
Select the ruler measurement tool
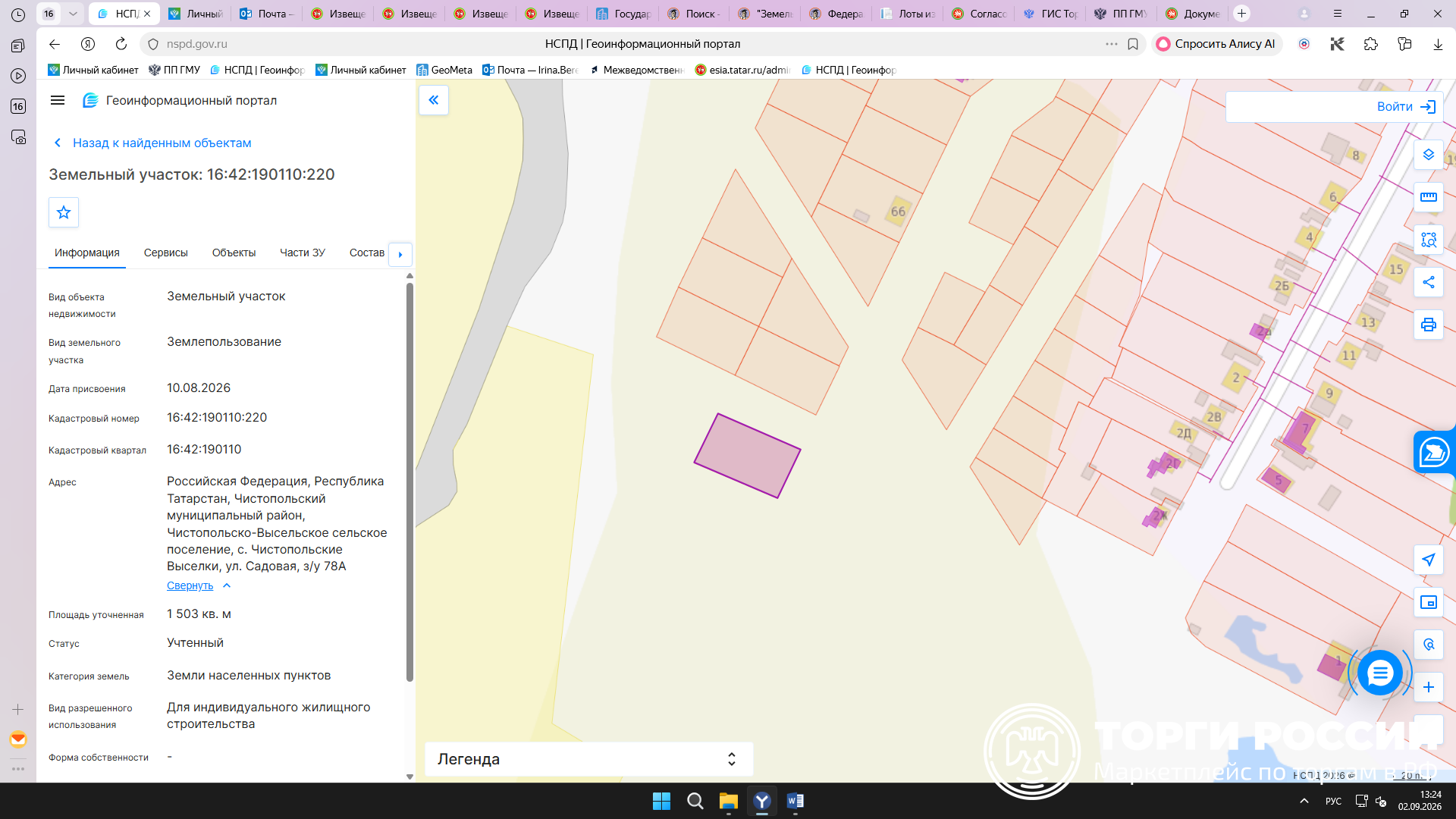pos(1429,197)
